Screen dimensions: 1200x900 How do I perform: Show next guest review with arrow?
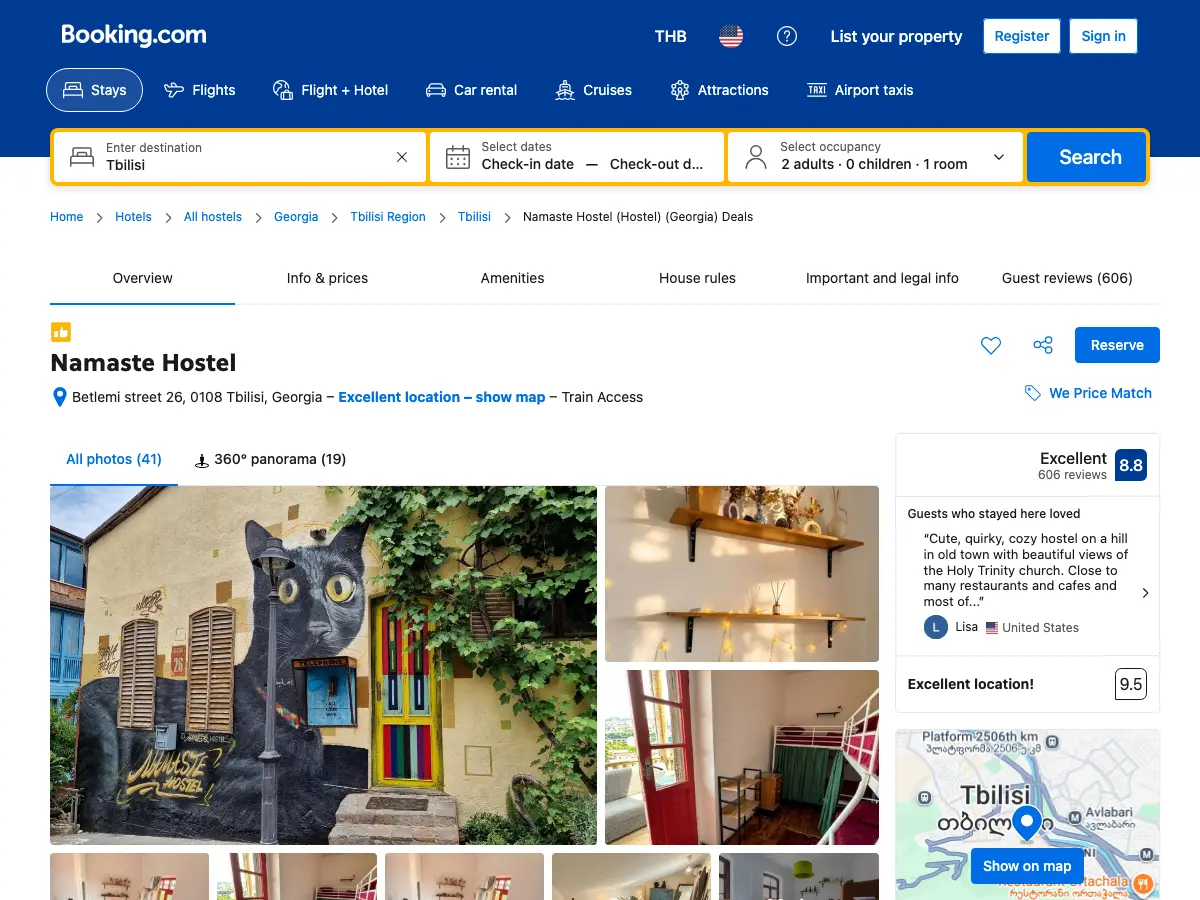[1145, 593]
